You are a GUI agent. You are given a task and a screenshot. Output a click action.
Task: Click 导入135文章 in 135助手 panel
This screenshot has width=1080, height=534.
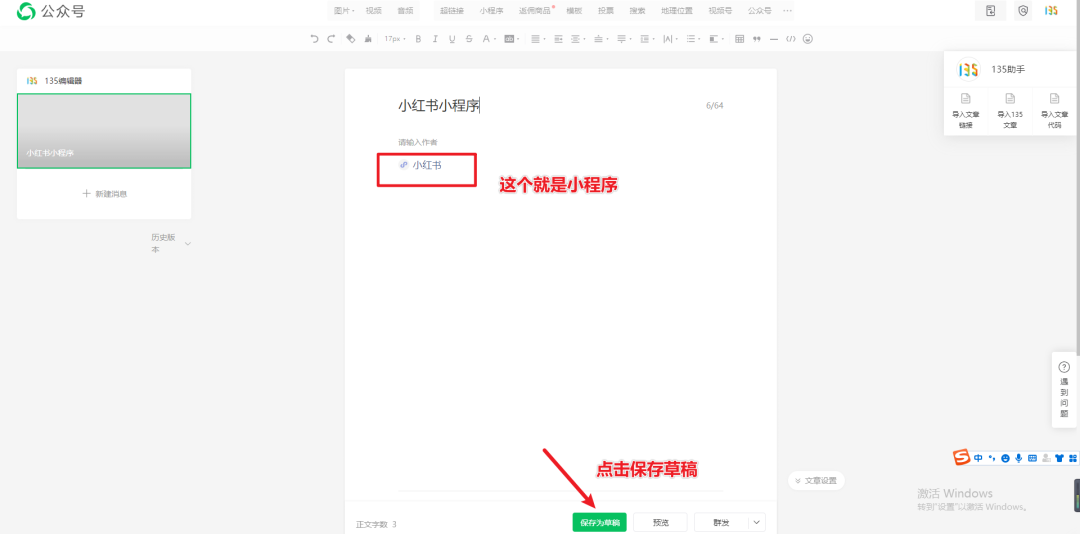coord(1010,110)
